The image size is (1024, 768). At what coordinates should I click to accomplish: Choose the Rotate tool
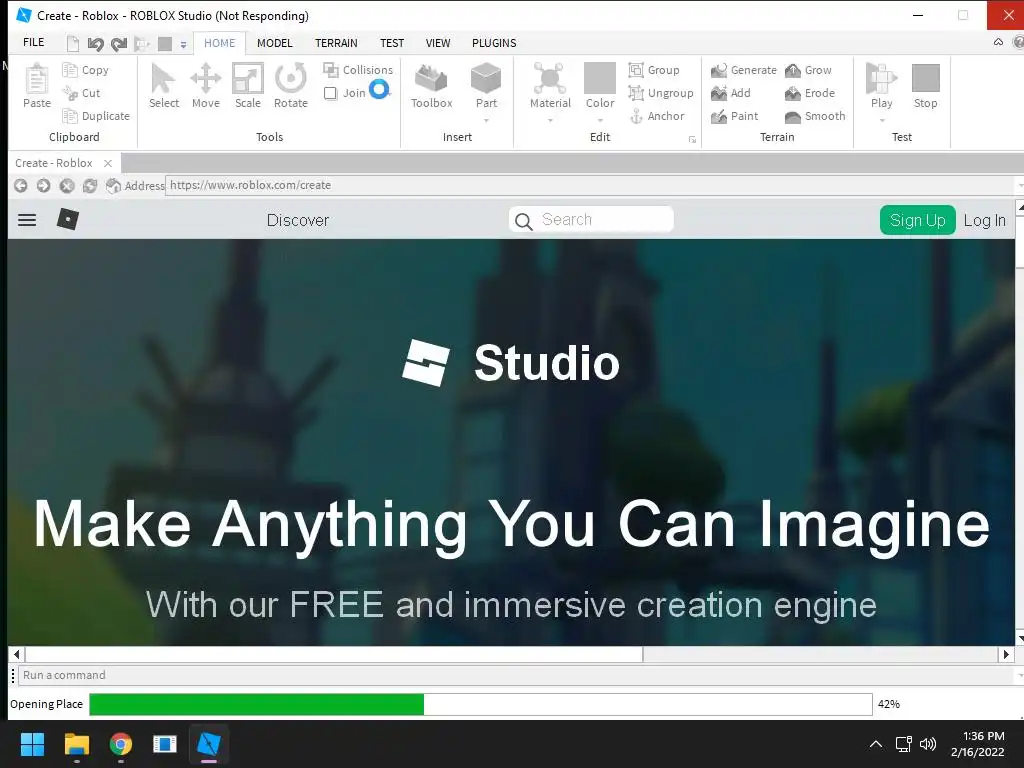point(291,86)
